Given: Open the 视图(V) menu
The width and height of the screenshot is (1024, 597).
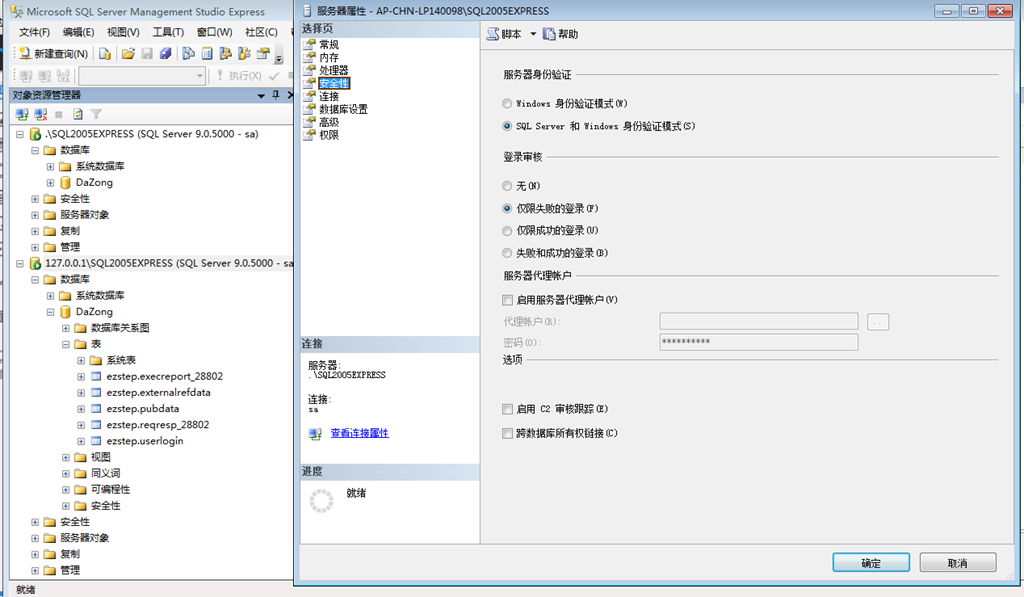Looking at the screenshot, I should point(123,32).
